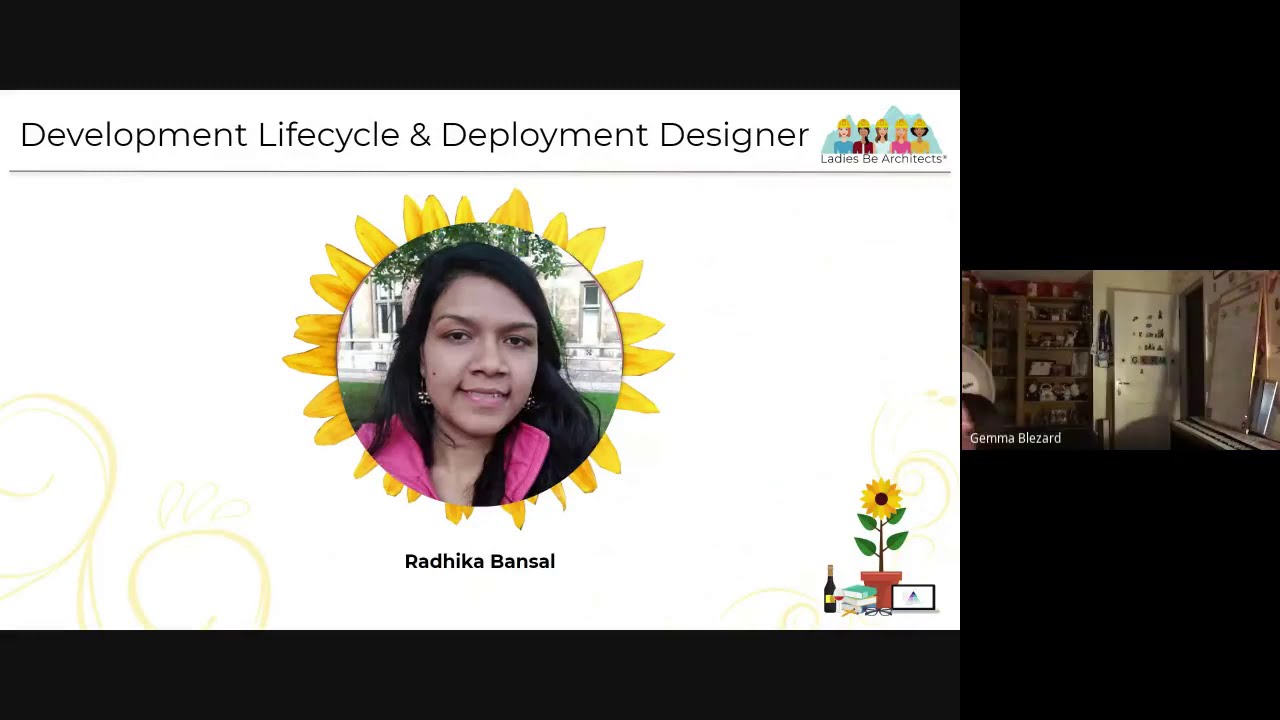
Task: Click the yellow sunflower head above the pot
Action: [x=881, y=499]
